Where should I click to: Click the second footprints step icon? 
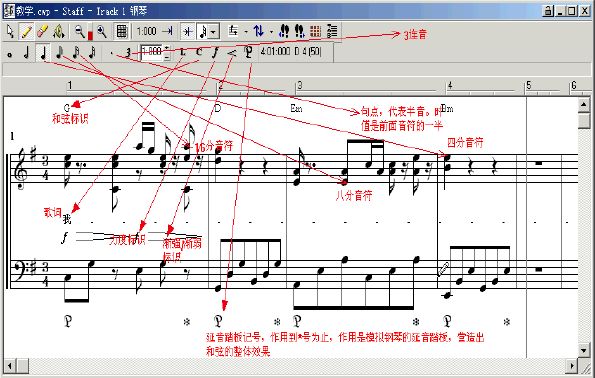[x=300, y=31]
